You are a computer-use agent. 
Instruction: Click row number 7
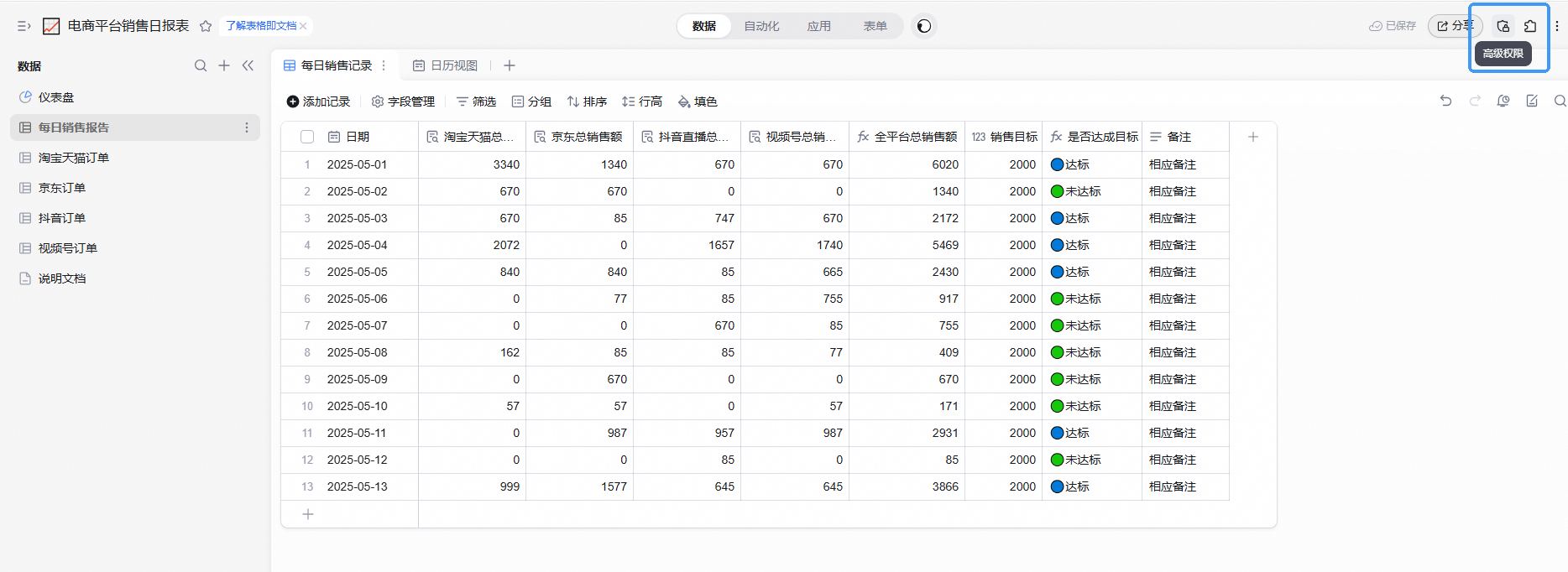[x=307, y=325]
